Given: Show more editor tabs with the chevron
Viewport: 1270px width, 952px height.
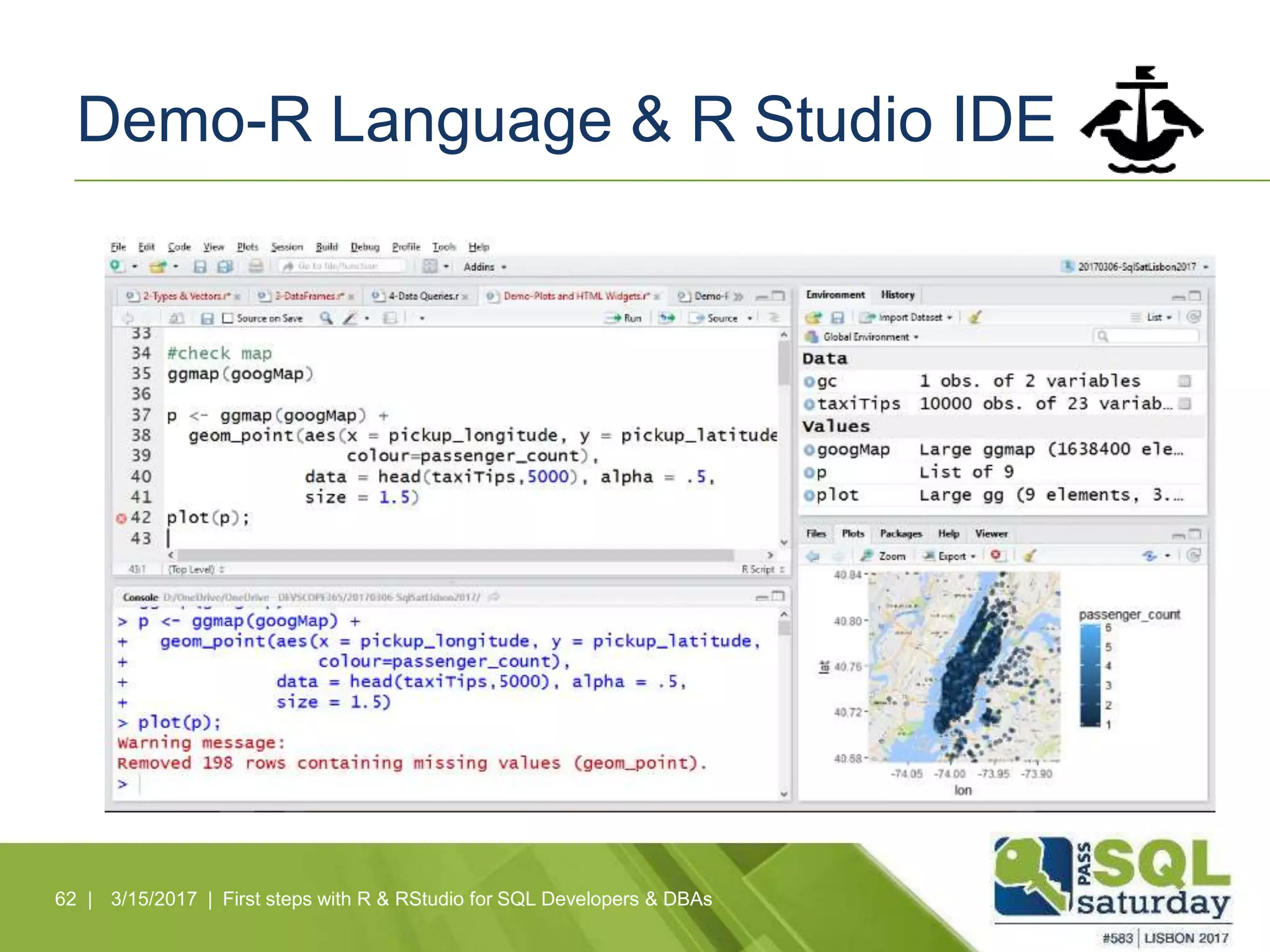Looking at the screenshot, I should [738, 296].
